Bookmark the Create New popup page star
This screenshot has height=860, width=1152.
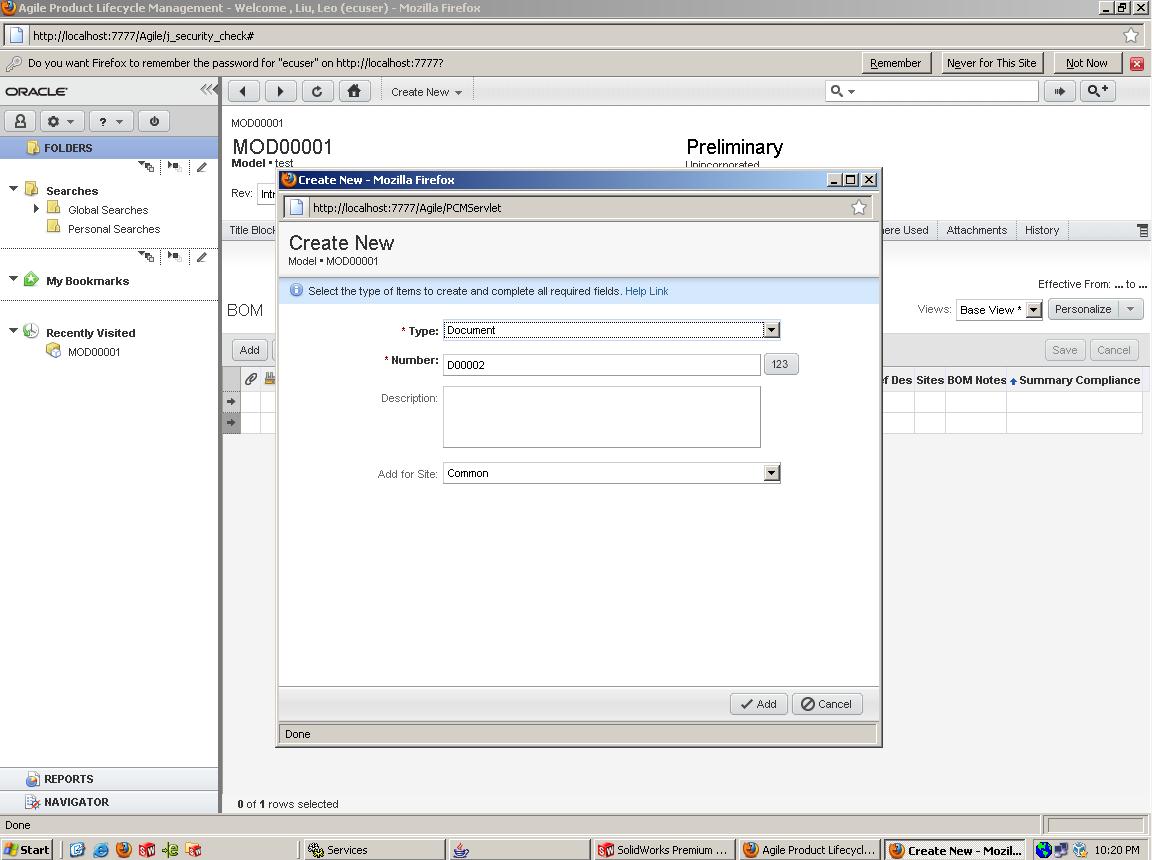(x=859, y=208)
